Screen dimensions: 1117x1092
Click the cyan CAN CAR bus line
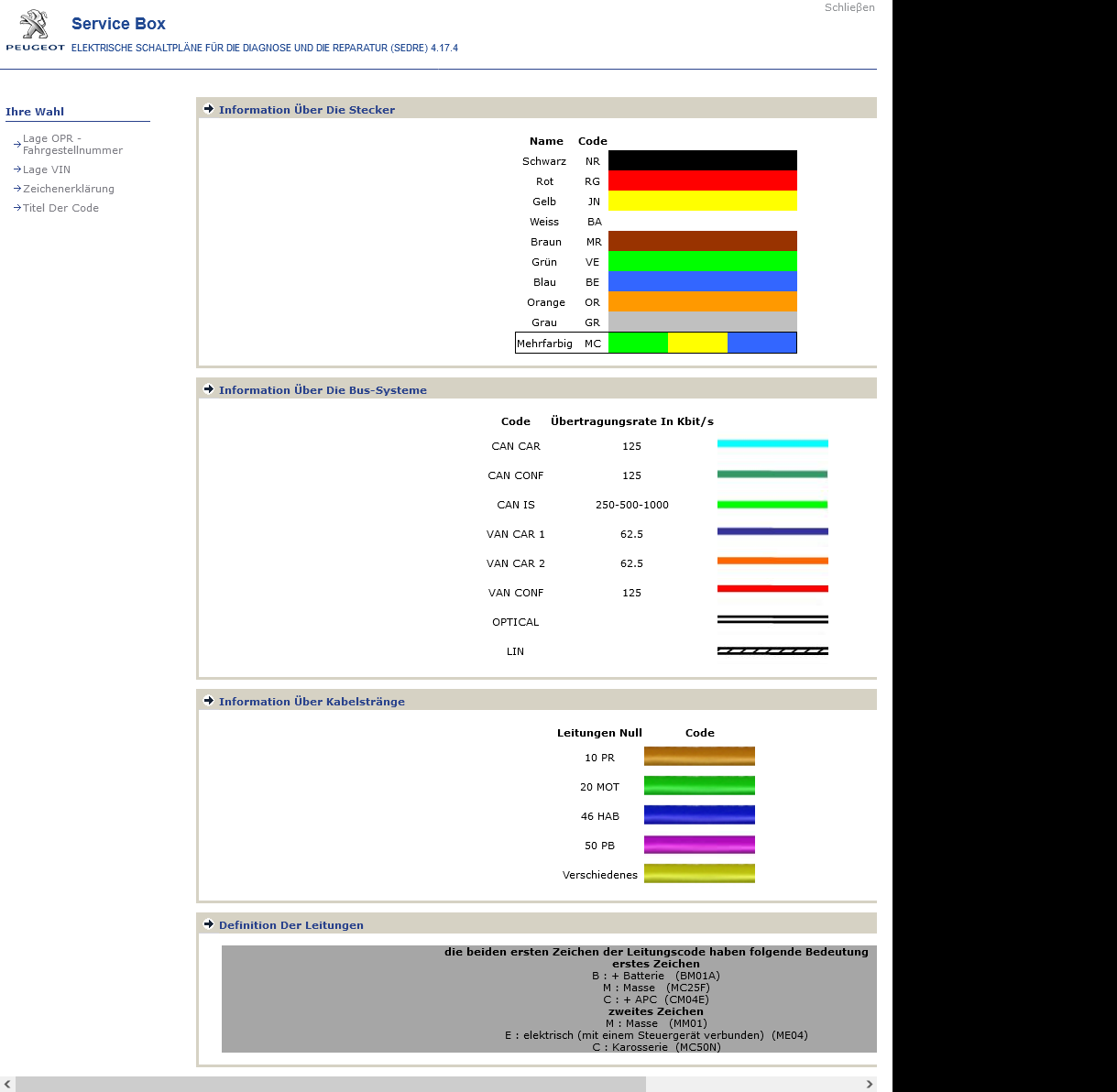click(772, 444)
